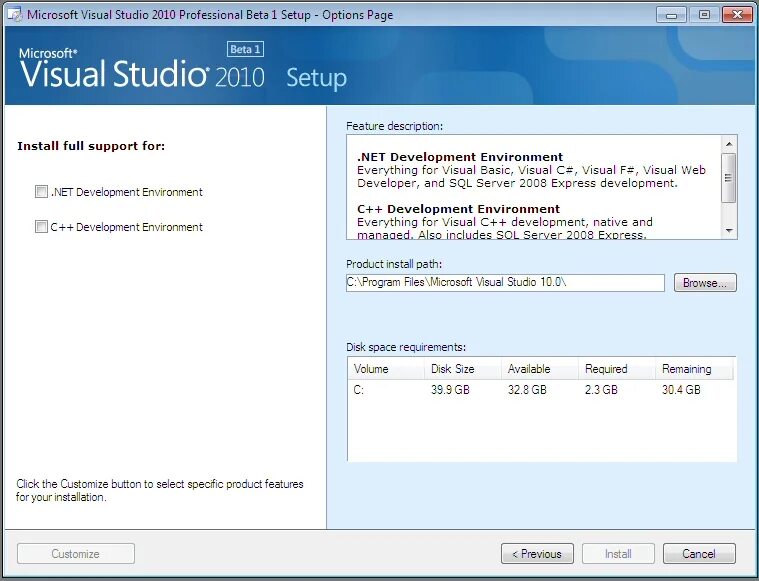This screenshot has height=581, width=759.
Task: Click the feature description scroll up arrow
Action: coord(729,144)
